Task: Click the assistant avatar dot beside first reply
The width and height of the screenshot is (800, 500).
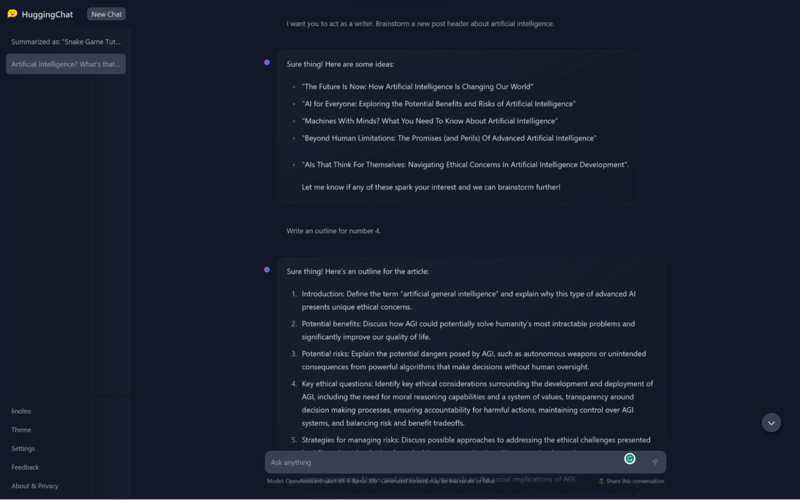Action: point(267,62)
